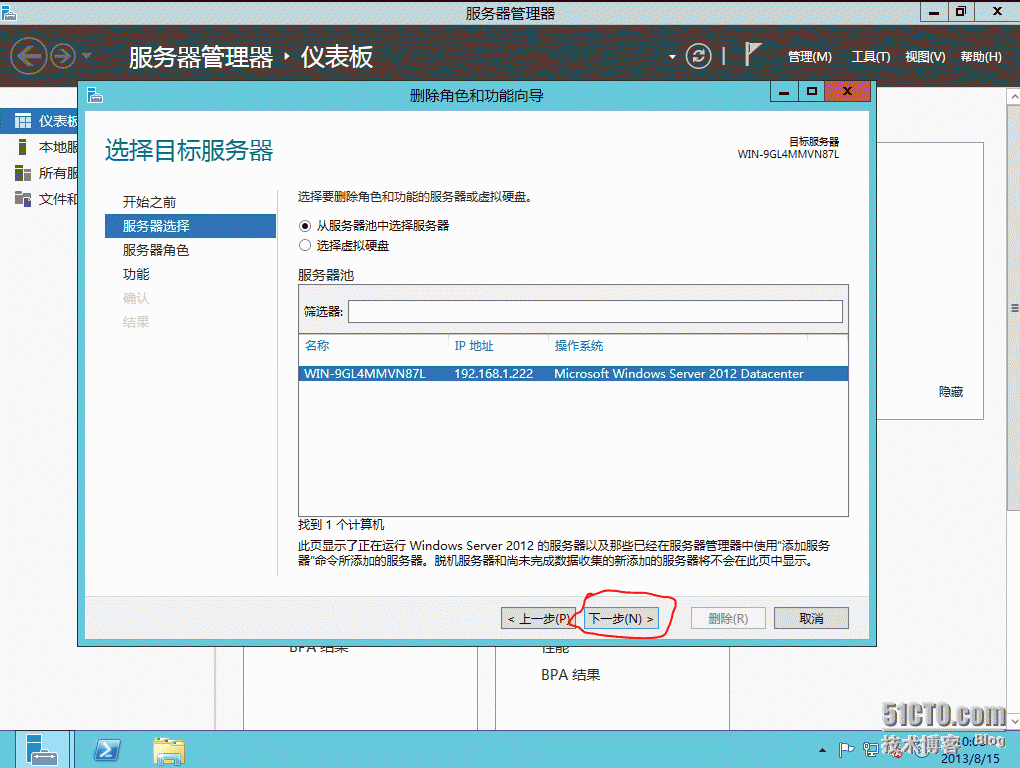Click the Back navigation arrow in Server Manager
Screen dimensions: 1020x768
tap(29, 57)
